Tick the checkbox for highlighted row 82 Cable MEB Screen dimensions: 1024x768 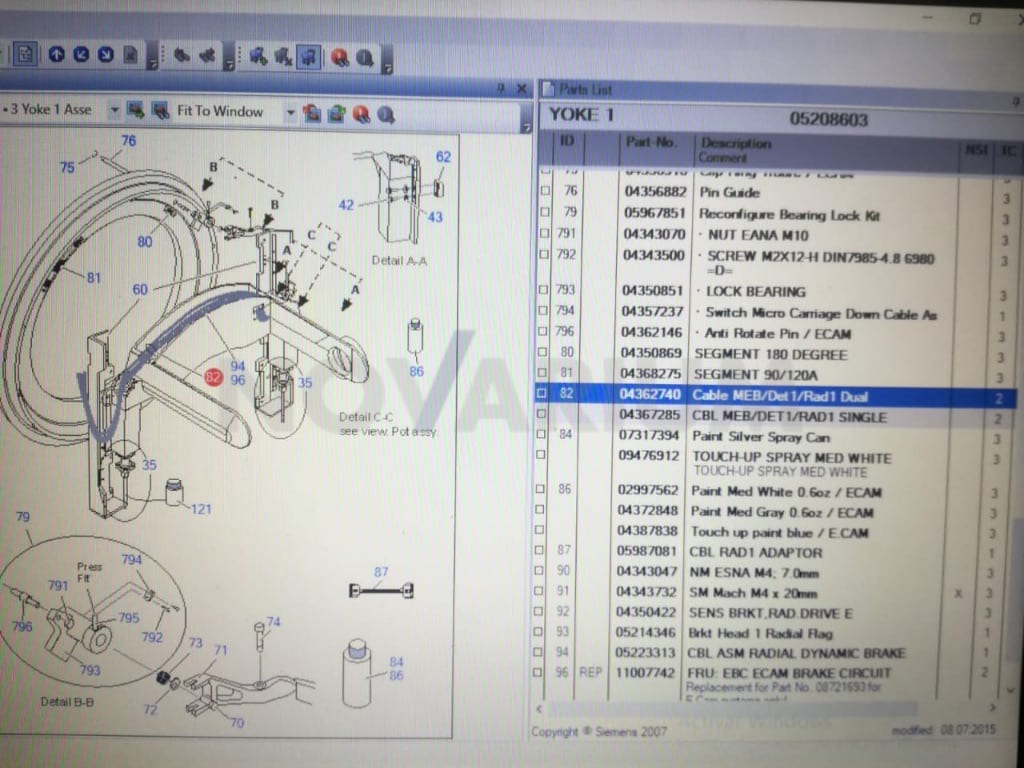coord(541,393)
